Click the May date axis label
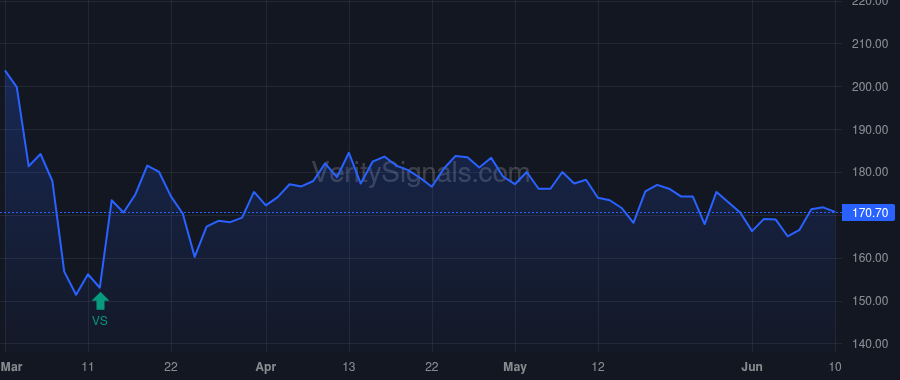The width and height of the screenshot is (900, 380). click(515, 367)
